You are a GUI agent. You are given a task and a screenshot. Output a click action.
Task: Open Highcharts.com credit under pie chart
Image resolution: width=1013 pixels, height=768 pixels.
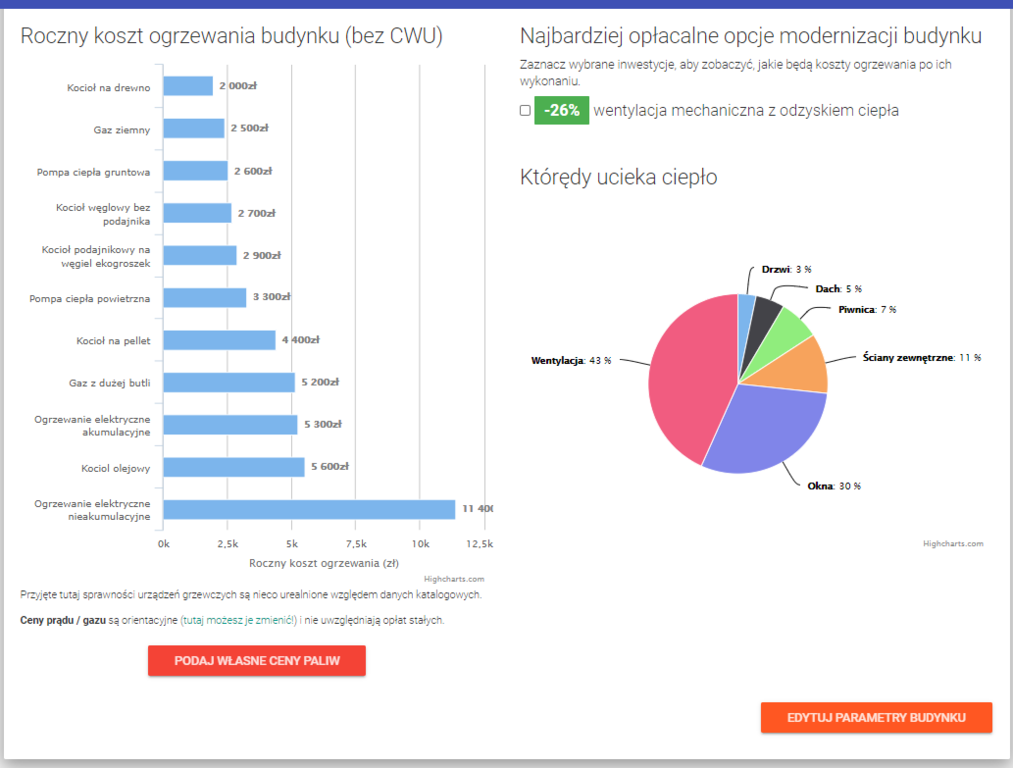click(x=953, y=544)
